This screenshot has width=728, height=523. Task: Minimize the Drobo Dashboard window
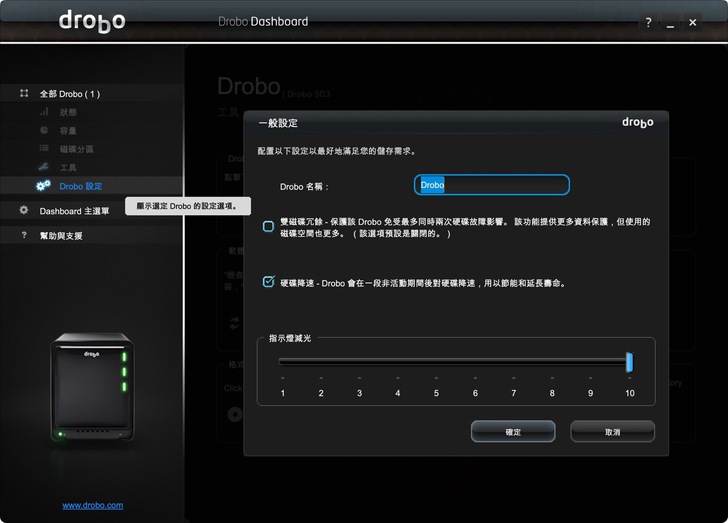[670, 22]
